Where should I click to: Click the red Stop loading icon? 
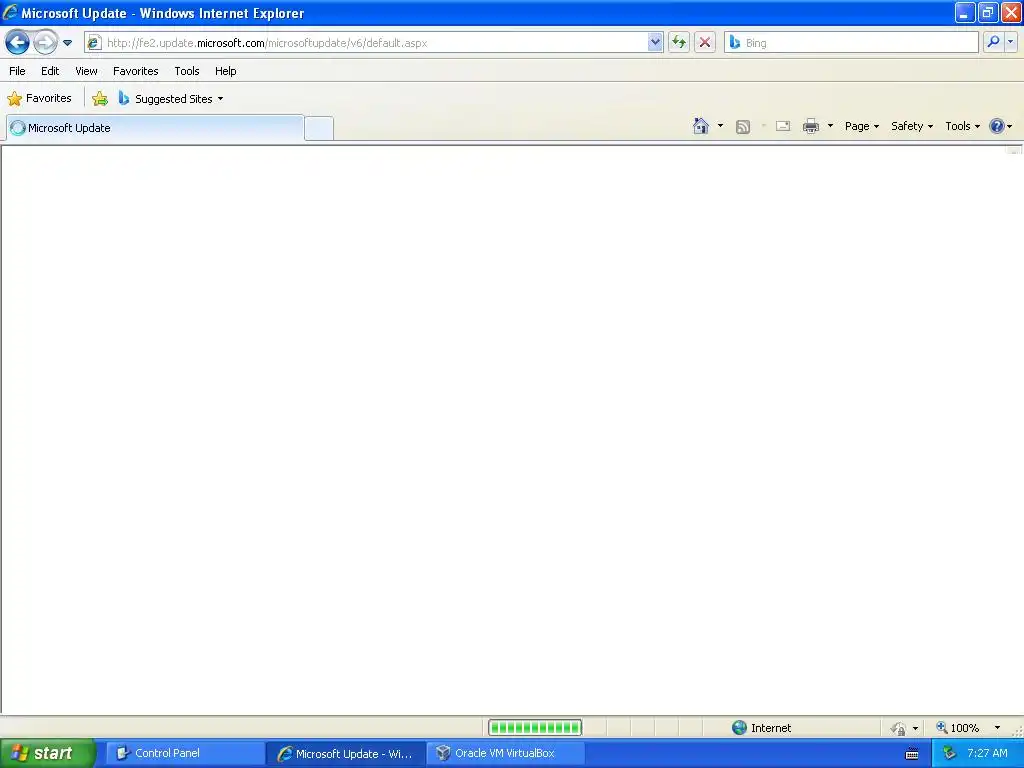[705, 43]
